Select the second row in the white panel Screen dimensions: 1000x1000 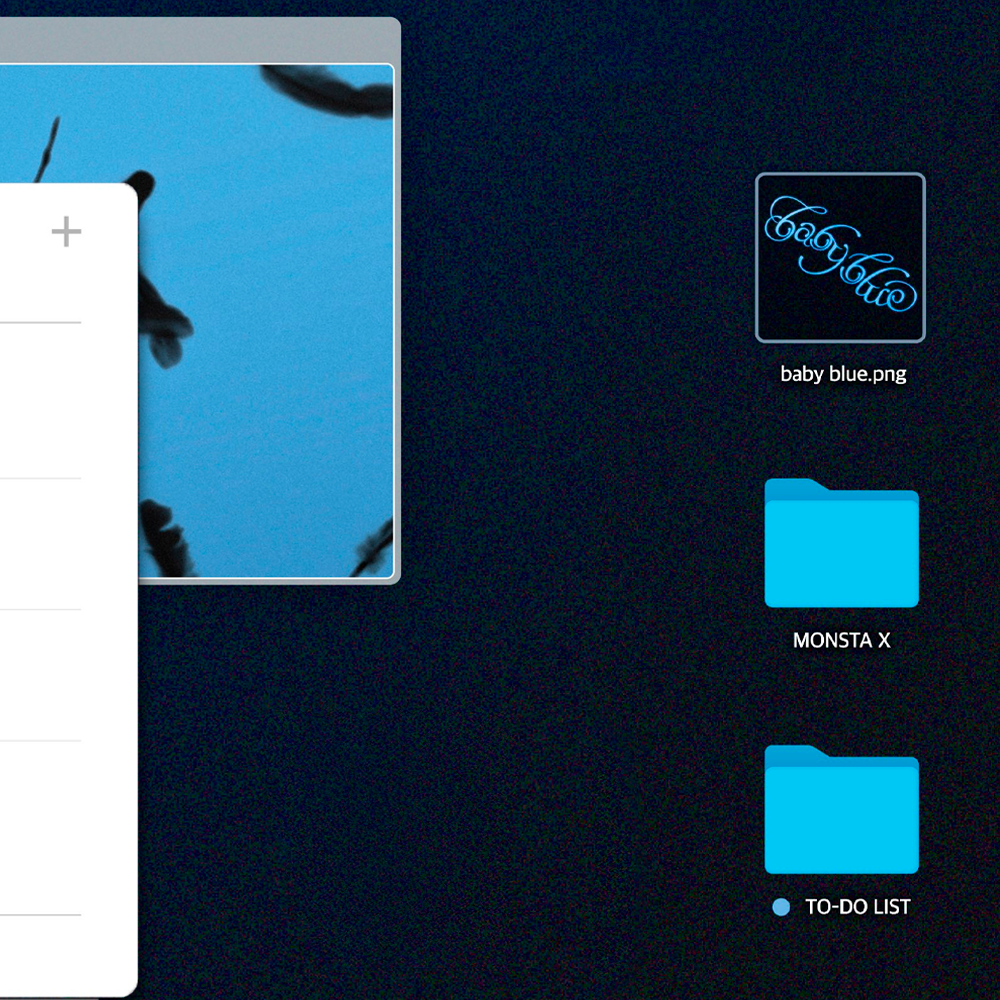click(50, 544)
